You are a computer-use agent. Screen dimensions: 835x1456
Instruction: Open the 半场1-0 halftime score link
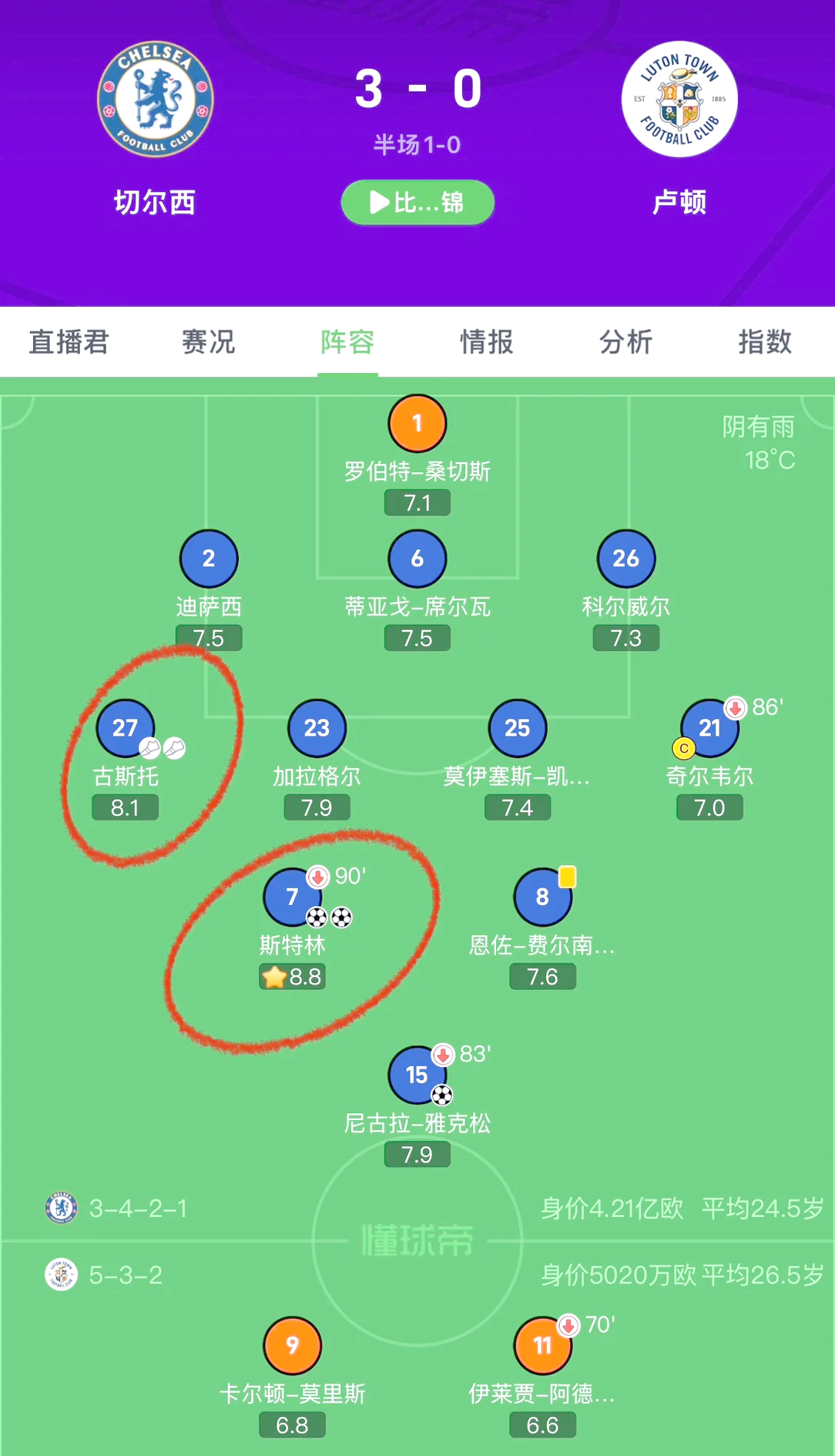pos(417,144)
